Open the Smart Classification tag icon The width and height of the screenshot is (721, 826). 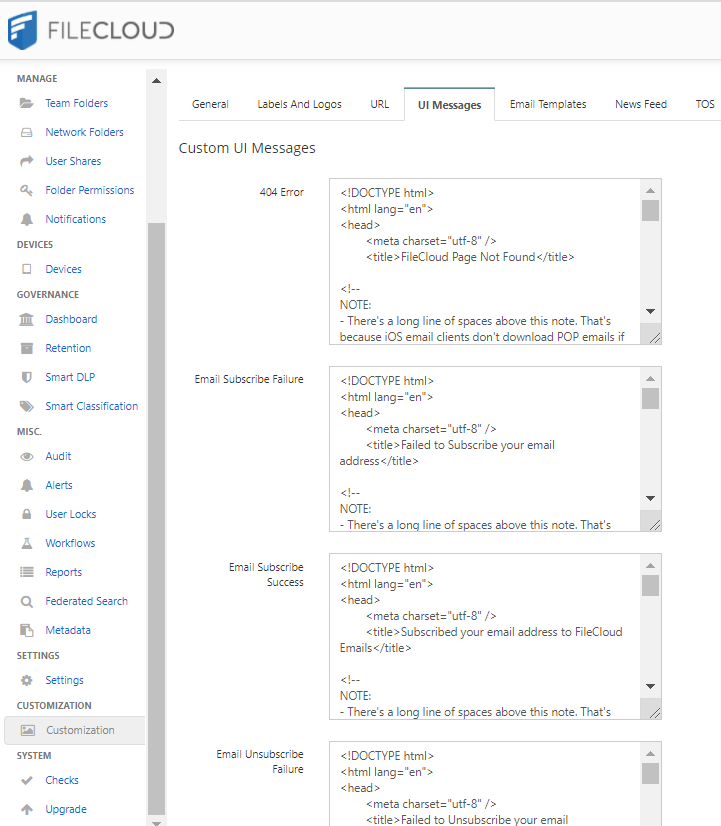pos(28,406)
